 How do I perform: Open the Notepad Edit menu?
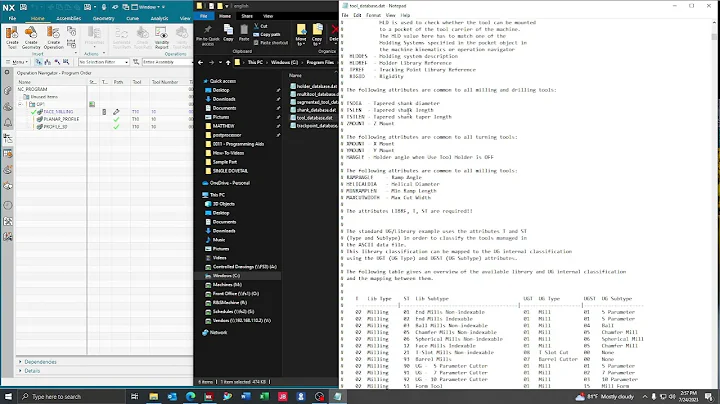tap(357, 15)
